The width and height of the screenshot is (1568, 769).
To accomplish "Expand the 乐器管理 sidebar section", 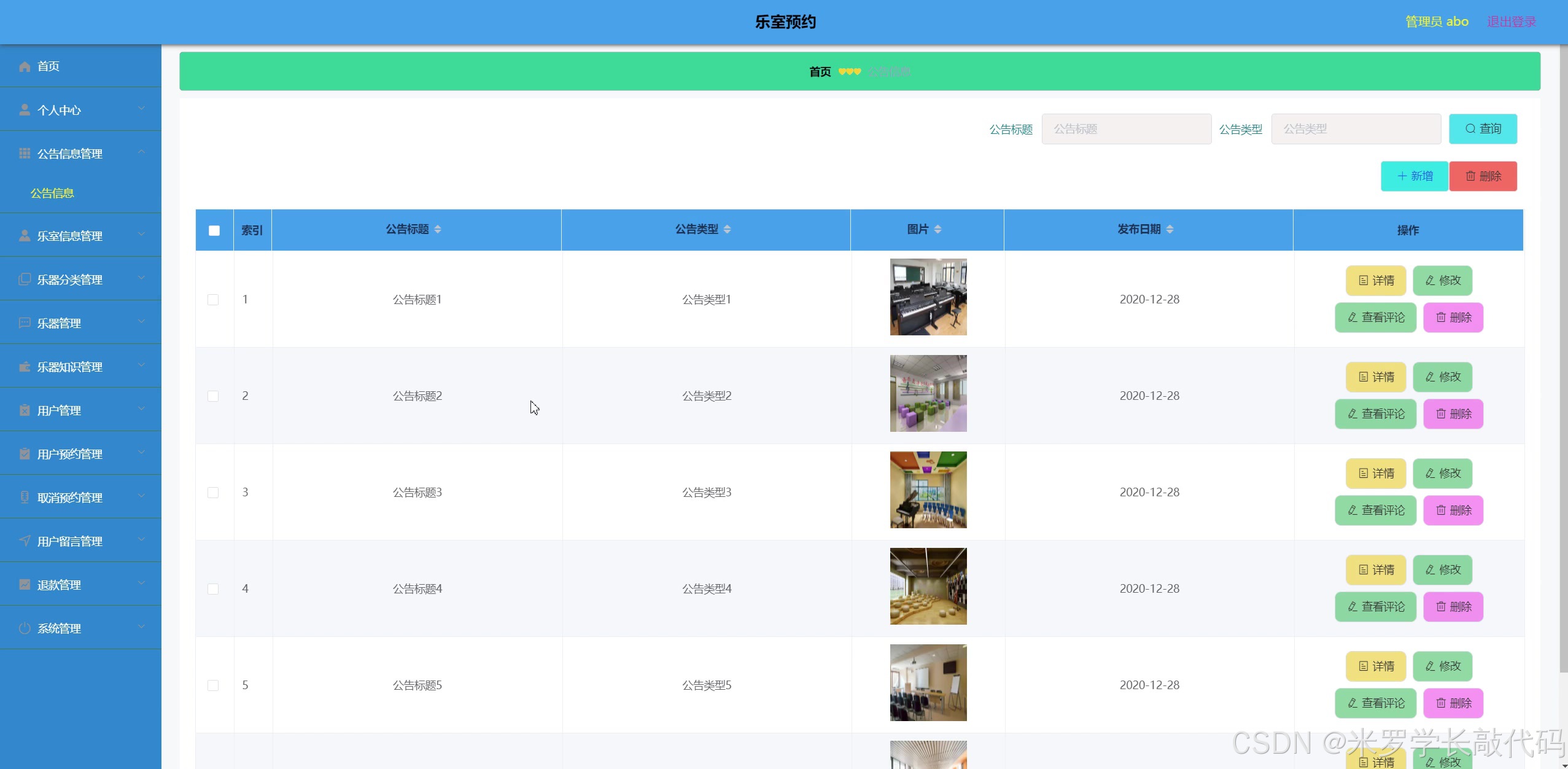I will (x=80, y=323).
